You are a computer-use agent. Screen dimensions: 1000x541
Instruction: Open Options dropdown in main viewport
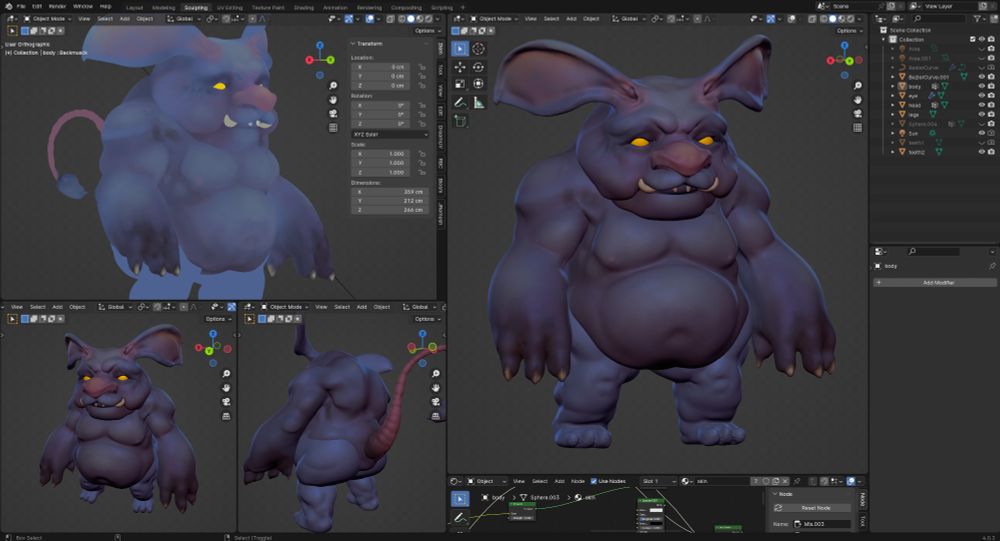click(849, 31)
